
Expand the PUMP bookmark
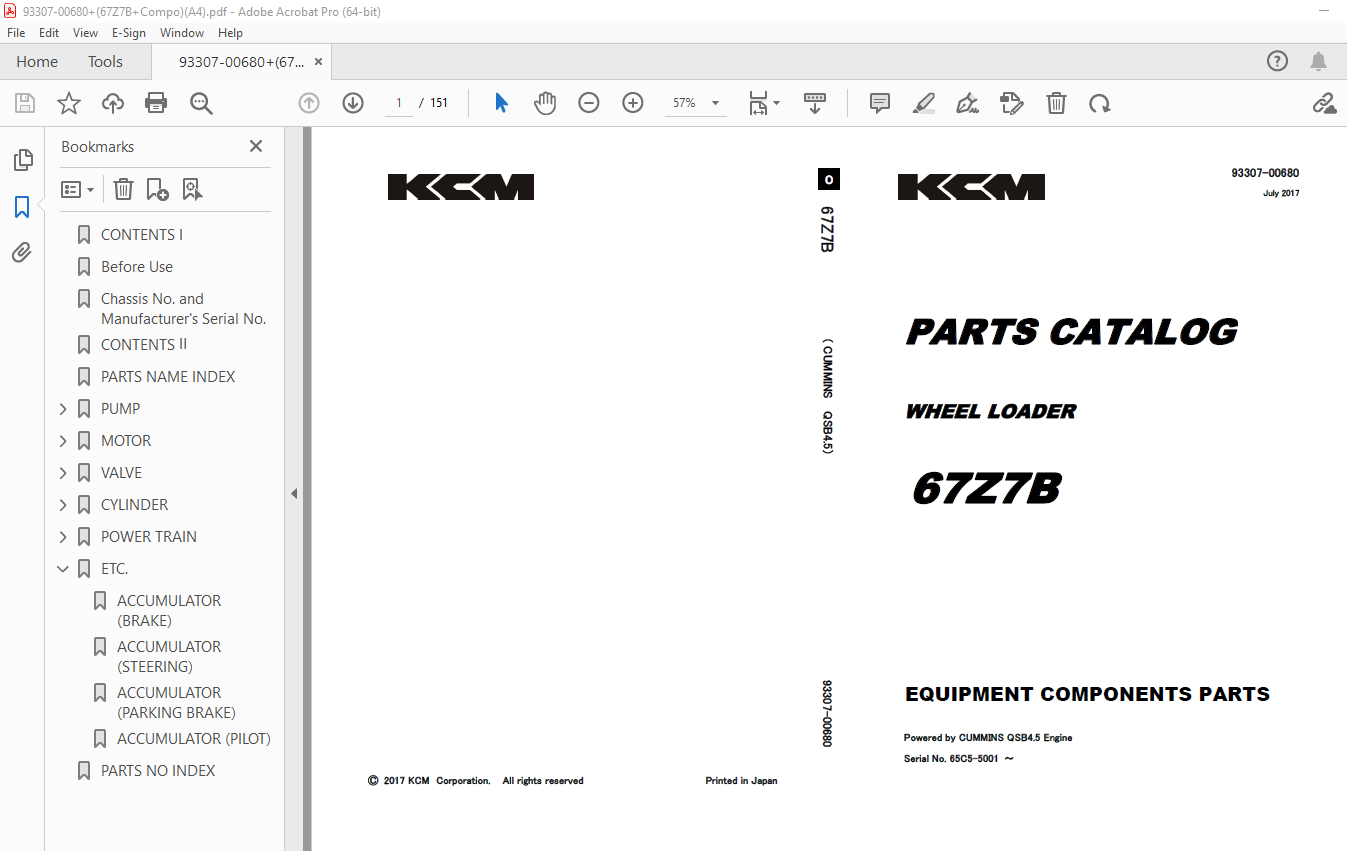coord(63,409)
